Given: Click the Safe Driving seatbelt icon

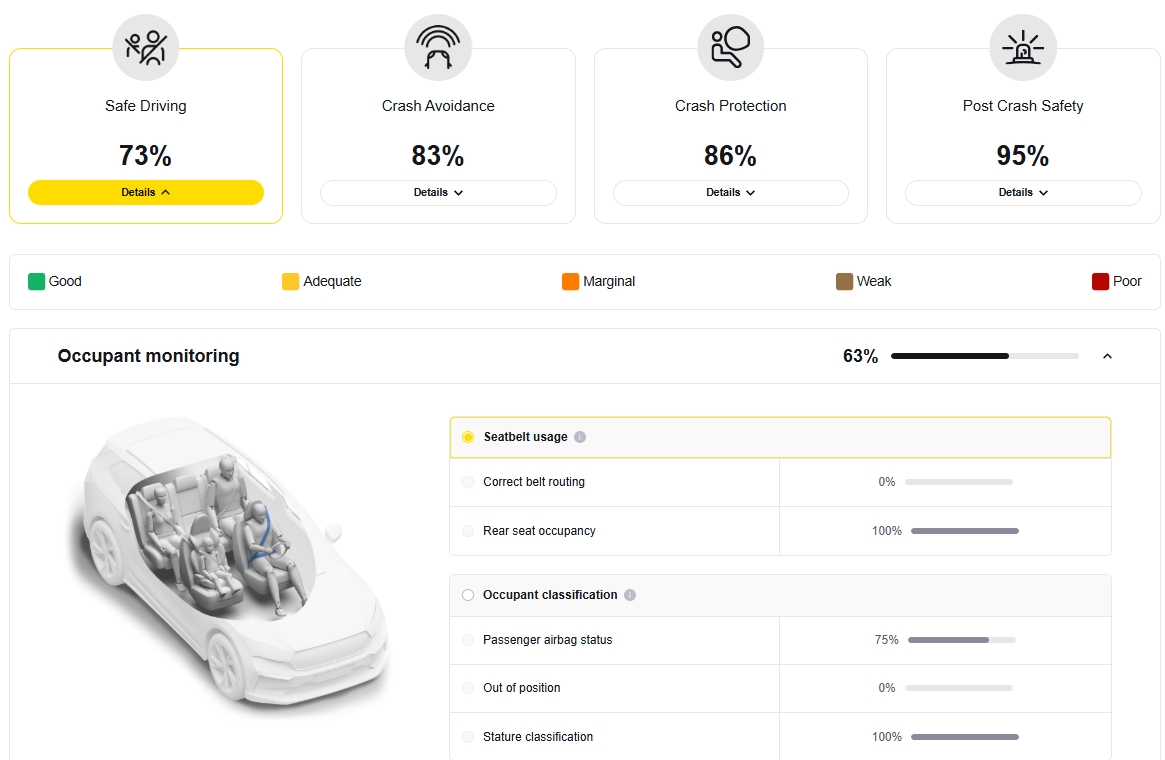Looking at the screenshot, I should (146, 48).
